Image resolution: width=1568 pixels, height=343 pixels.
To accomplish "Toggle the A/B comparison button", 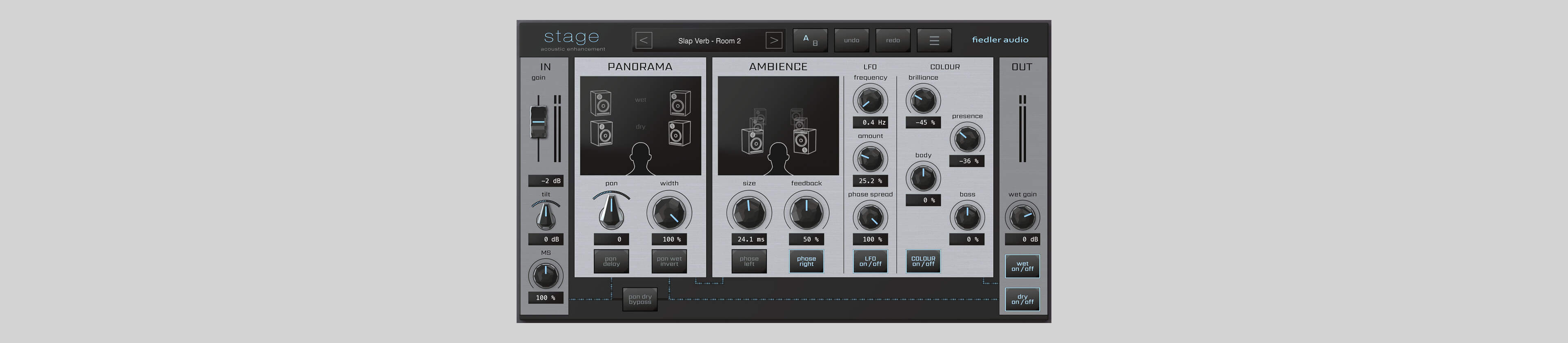I will coord(810,41).
